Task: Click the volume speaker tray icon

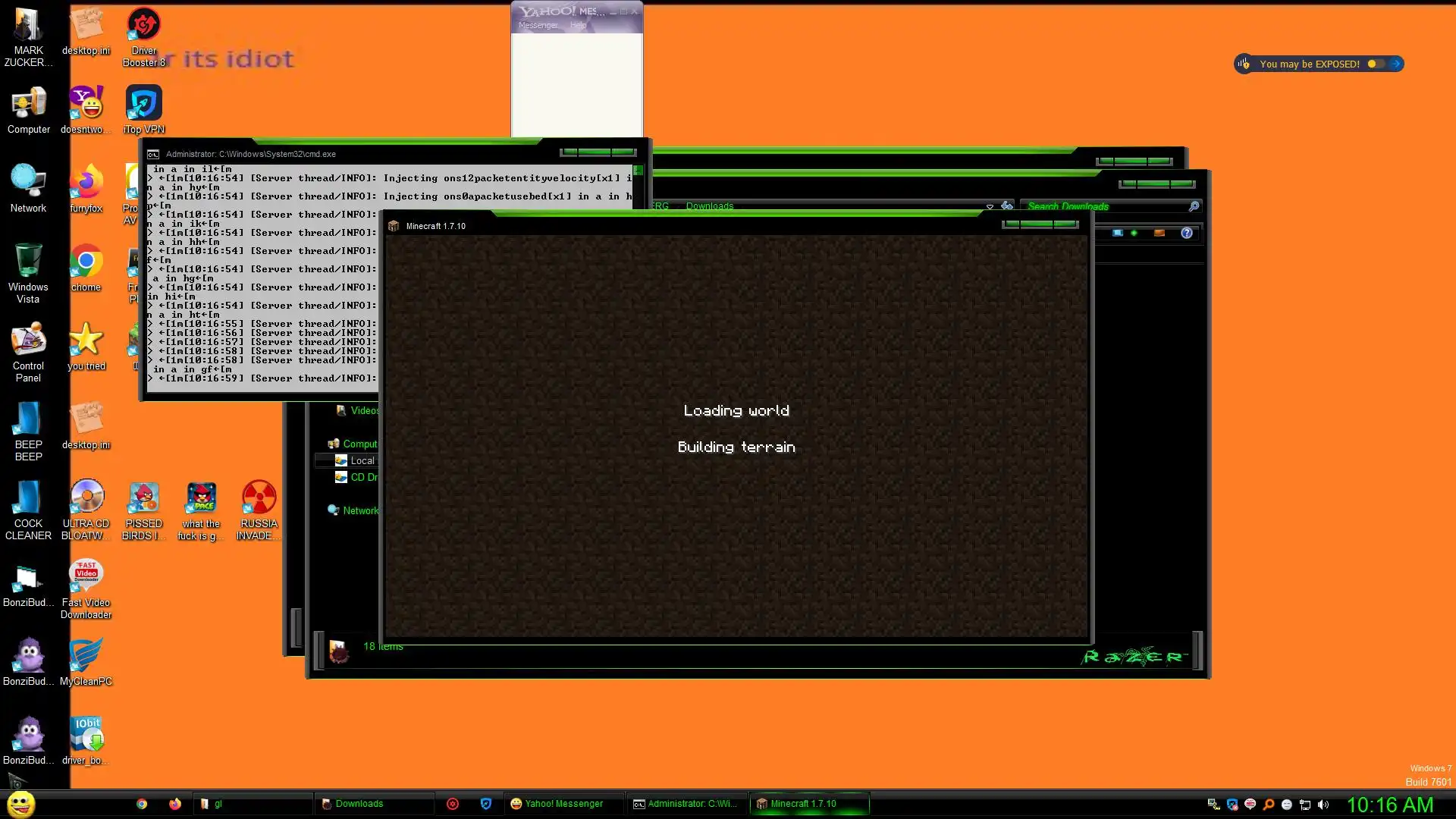Action: 1323,805
